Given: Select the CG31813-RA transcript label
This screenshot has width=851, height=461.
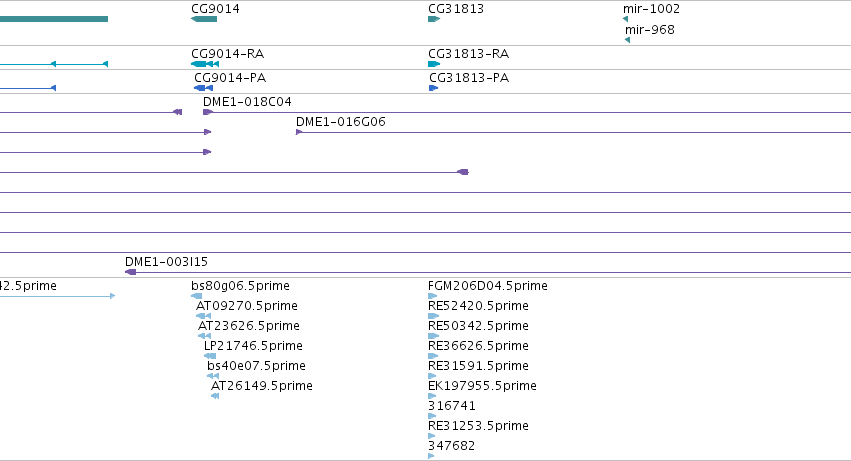Looking at the screenshot, I should [468, 54].
